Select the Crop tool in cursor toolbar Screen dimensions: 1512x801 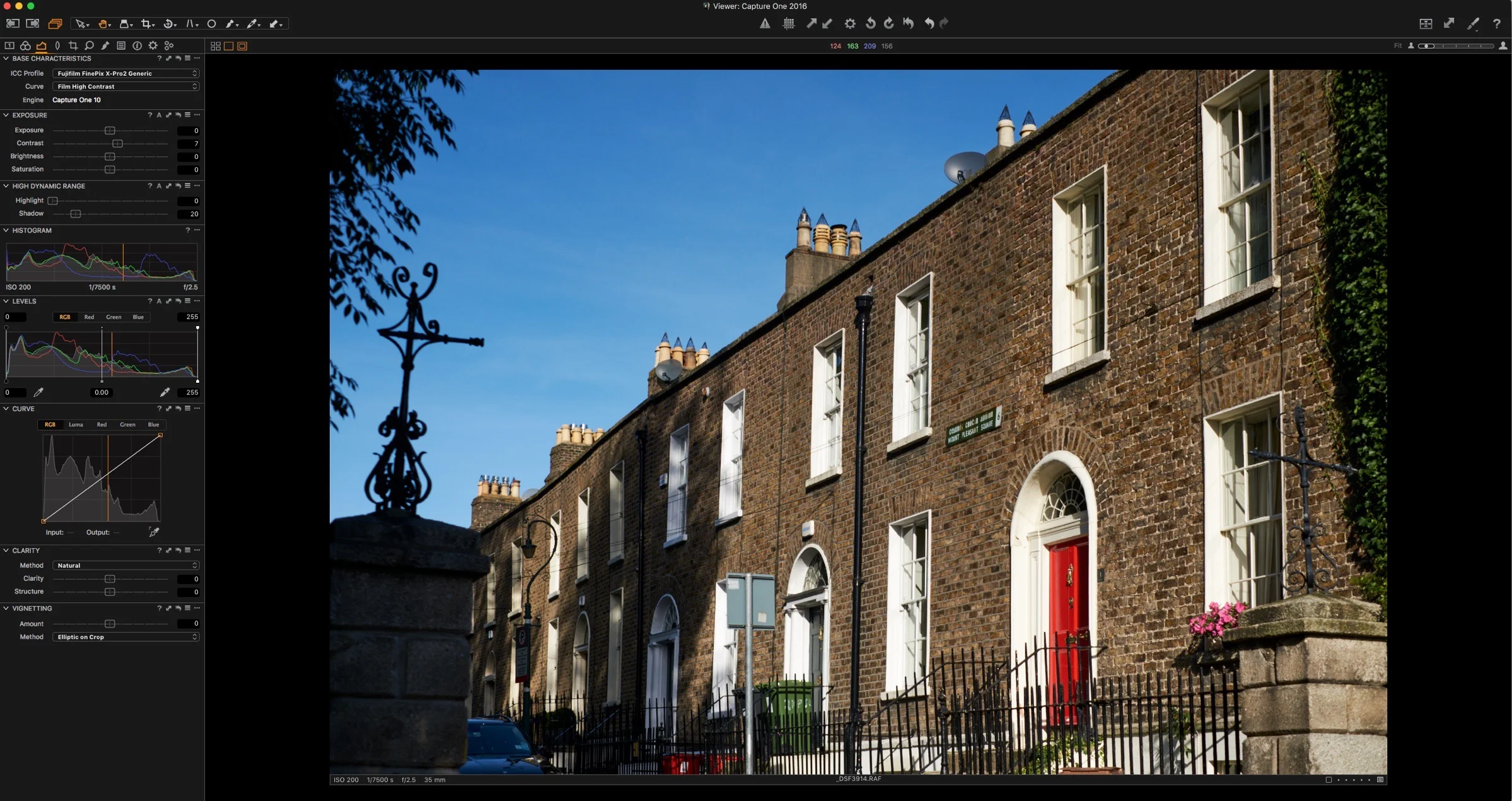click(x=146, y=24)
